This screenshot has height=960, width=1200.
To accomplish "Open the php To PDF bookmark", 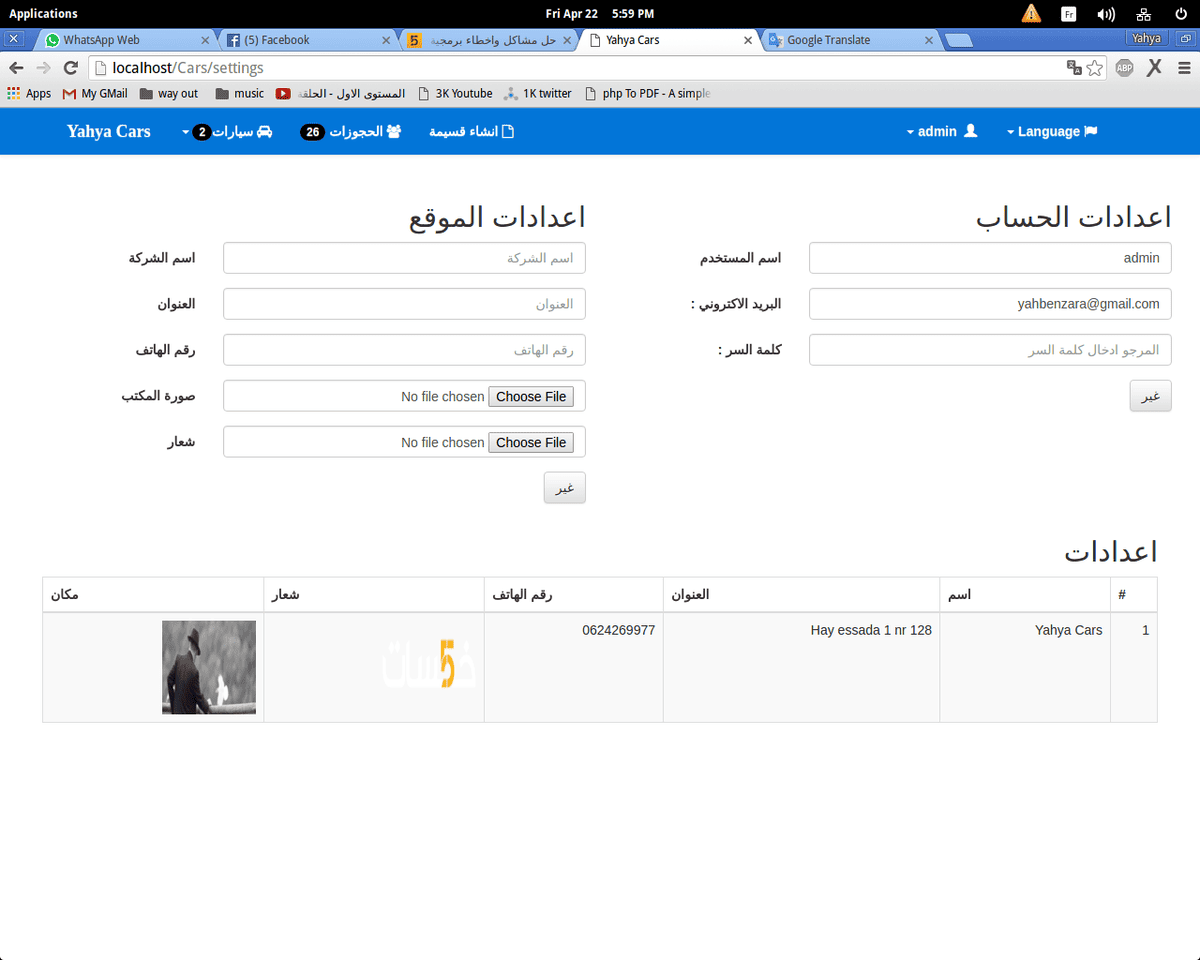I will point(647,93).
